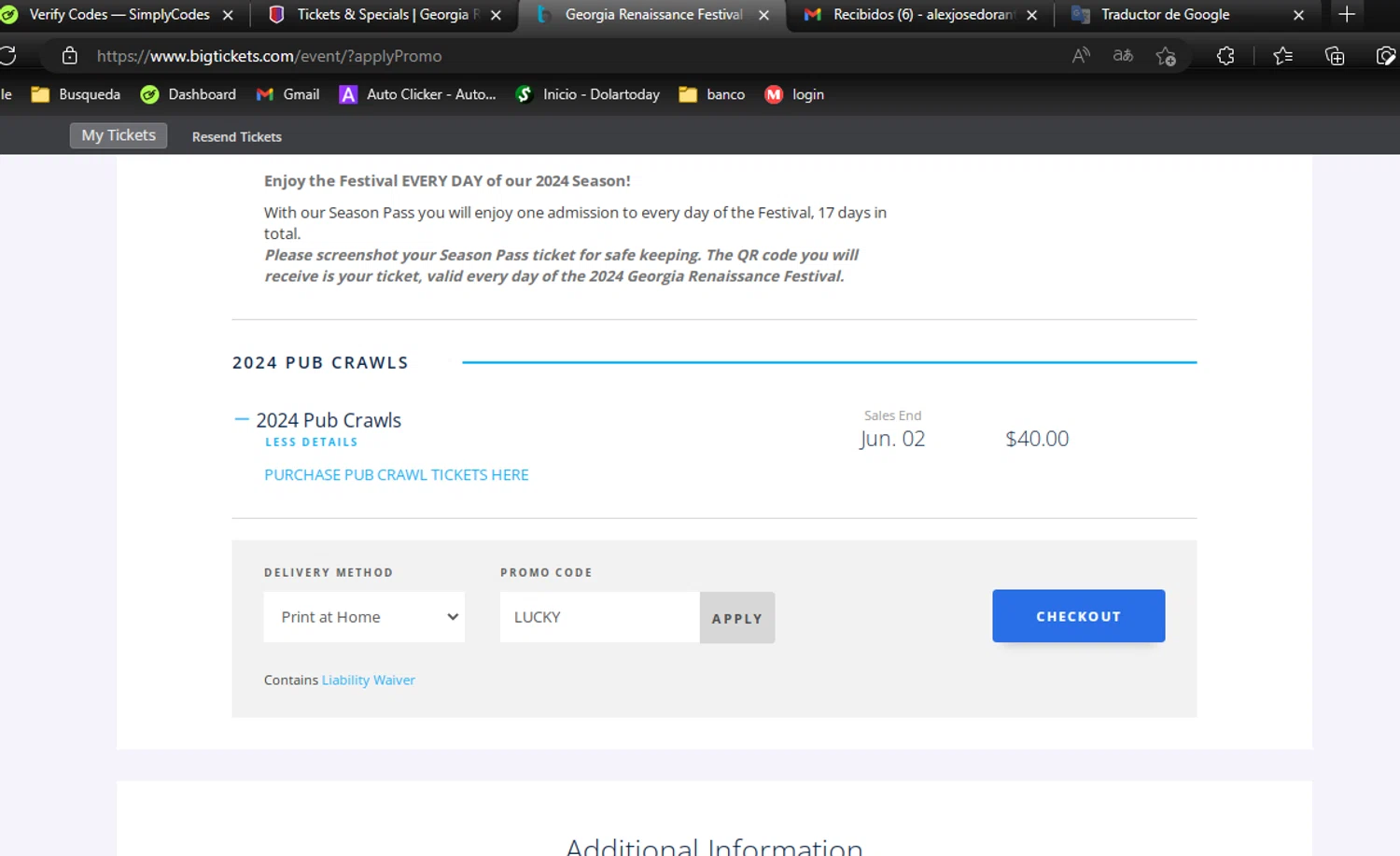Image resolution: width=1400 pixels, height=856 pixels.
Task: Click the 2024 Pub Crawls title
Action: [x=329, y=420]
